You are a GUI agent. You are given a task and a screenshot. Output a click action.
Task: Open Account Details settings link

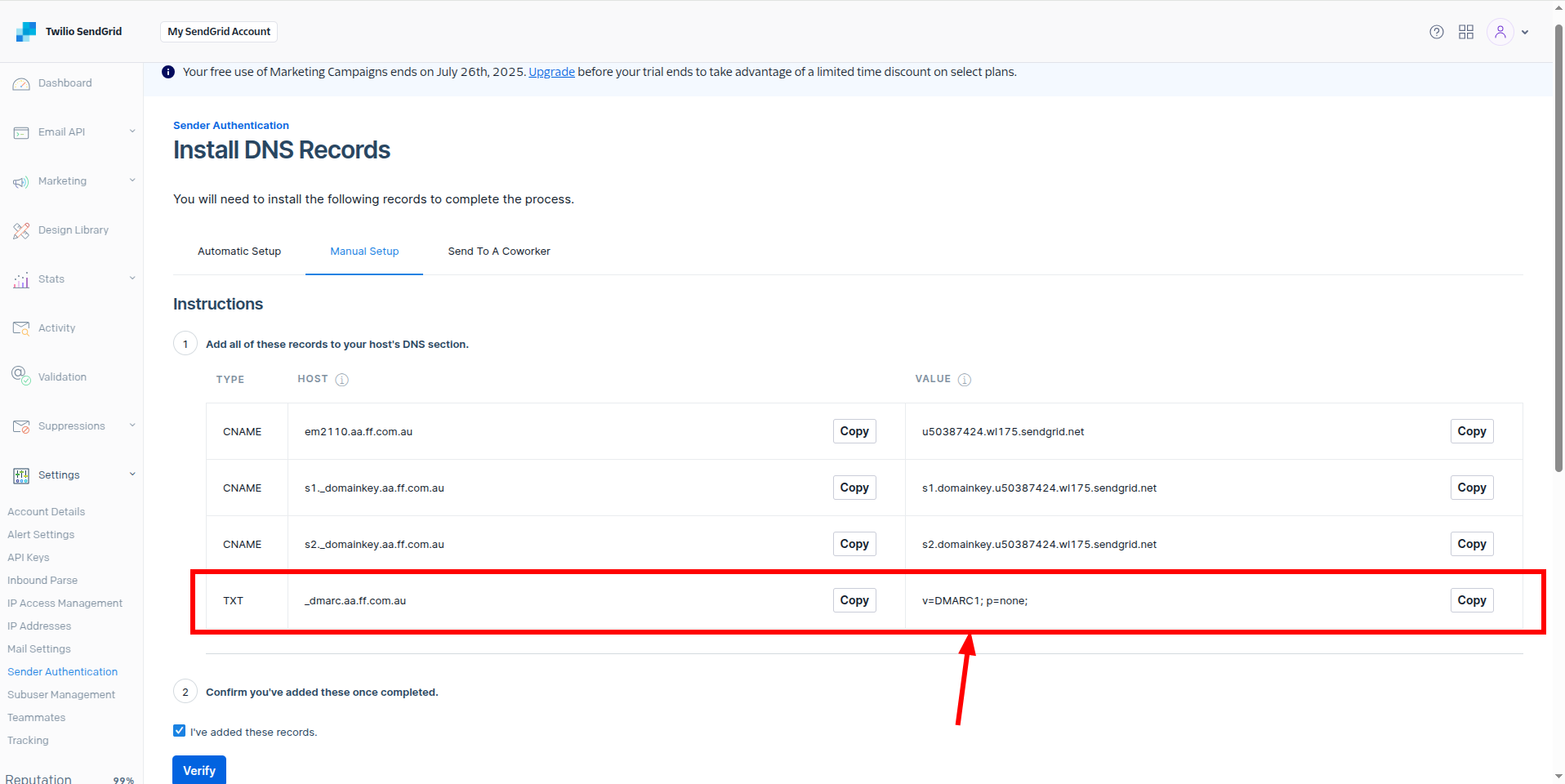point(47,512)
